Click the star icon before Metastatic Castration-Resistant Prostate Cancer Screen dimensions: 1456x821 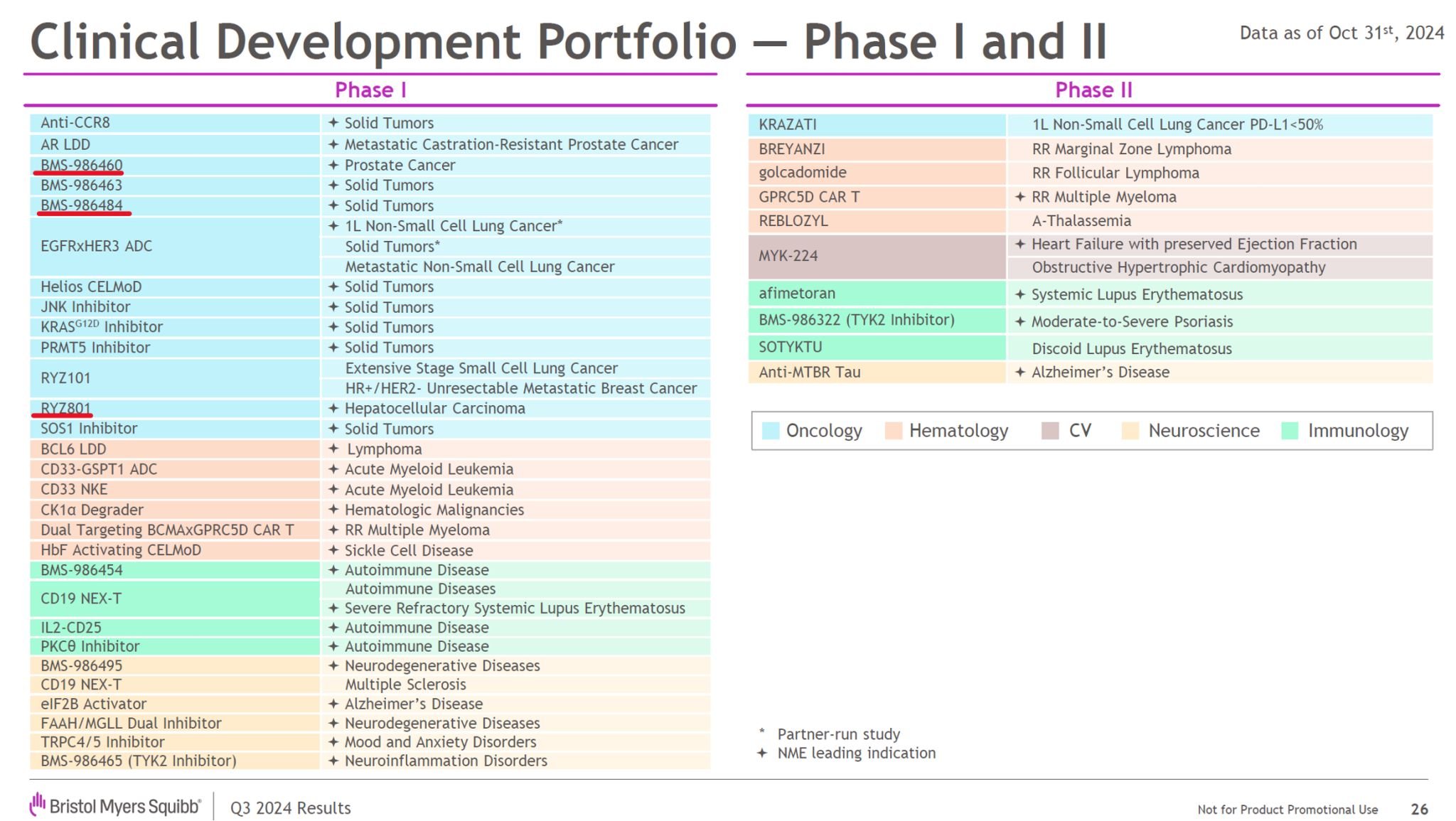click(x=333, y=144)
